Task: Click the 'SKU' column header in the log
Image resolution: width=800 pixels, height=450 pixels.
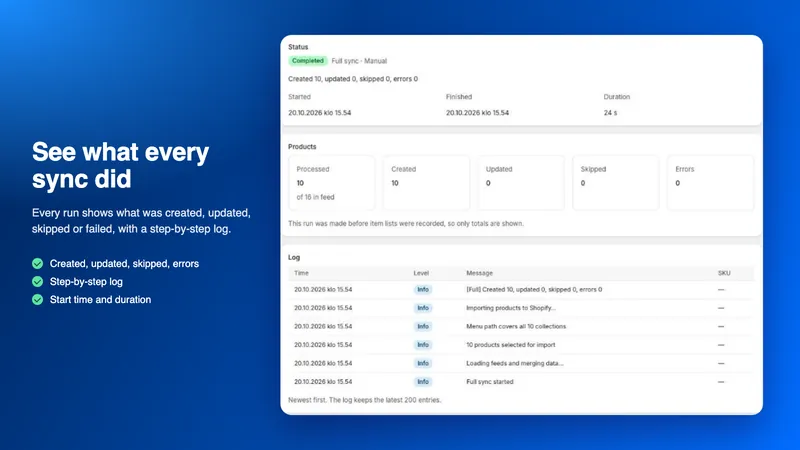Action: 724,273
